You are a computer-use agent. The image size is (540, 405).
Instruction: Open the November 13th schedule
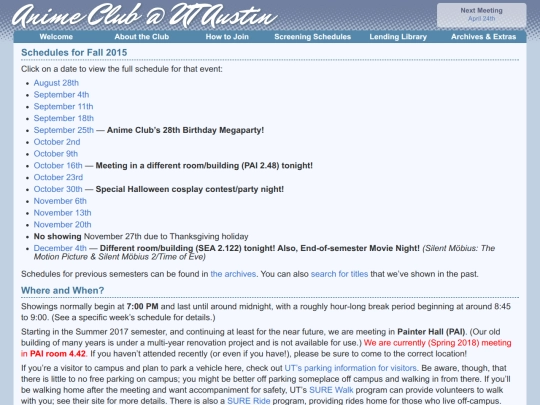pyautogui.click(x=62, y=213)
